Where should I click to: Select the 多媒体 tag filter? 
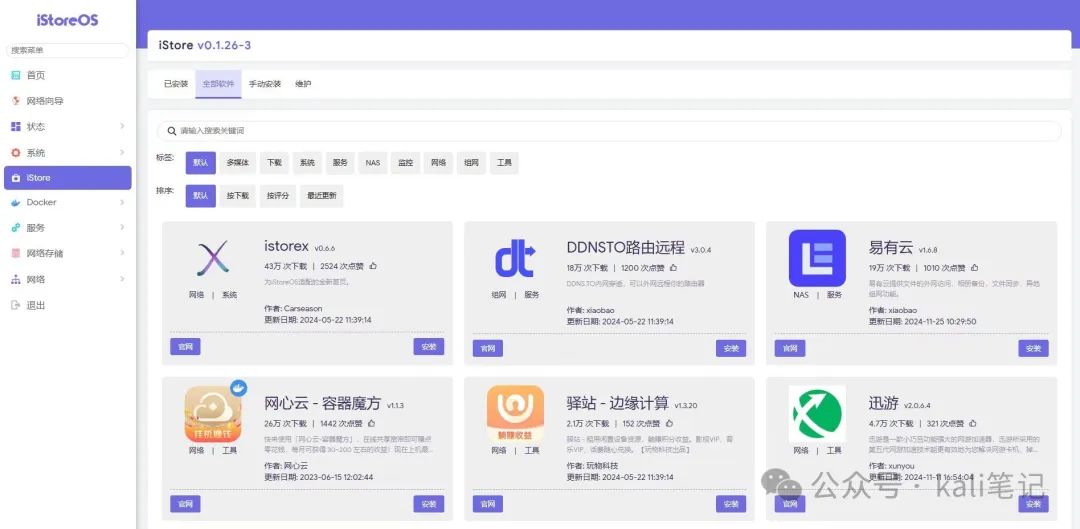(238, 163)
